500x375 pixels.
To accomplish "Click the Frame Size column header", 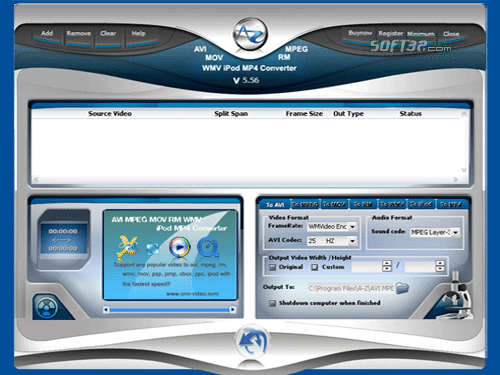I will pos(304,114).
